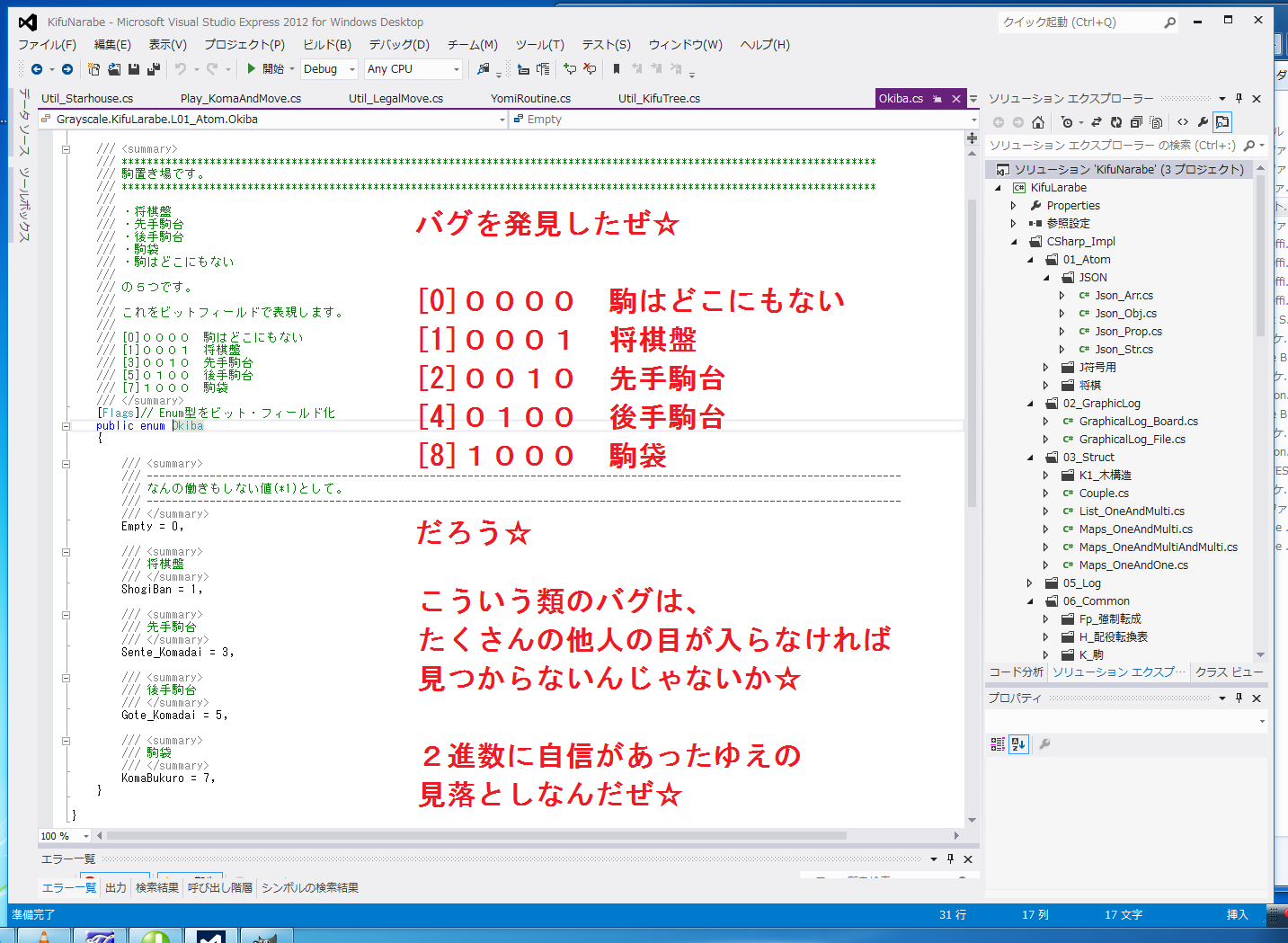
Task: Select Maps_OneAndMulti.cs in Solution Explorer
Action: (x=1136, y=529)
